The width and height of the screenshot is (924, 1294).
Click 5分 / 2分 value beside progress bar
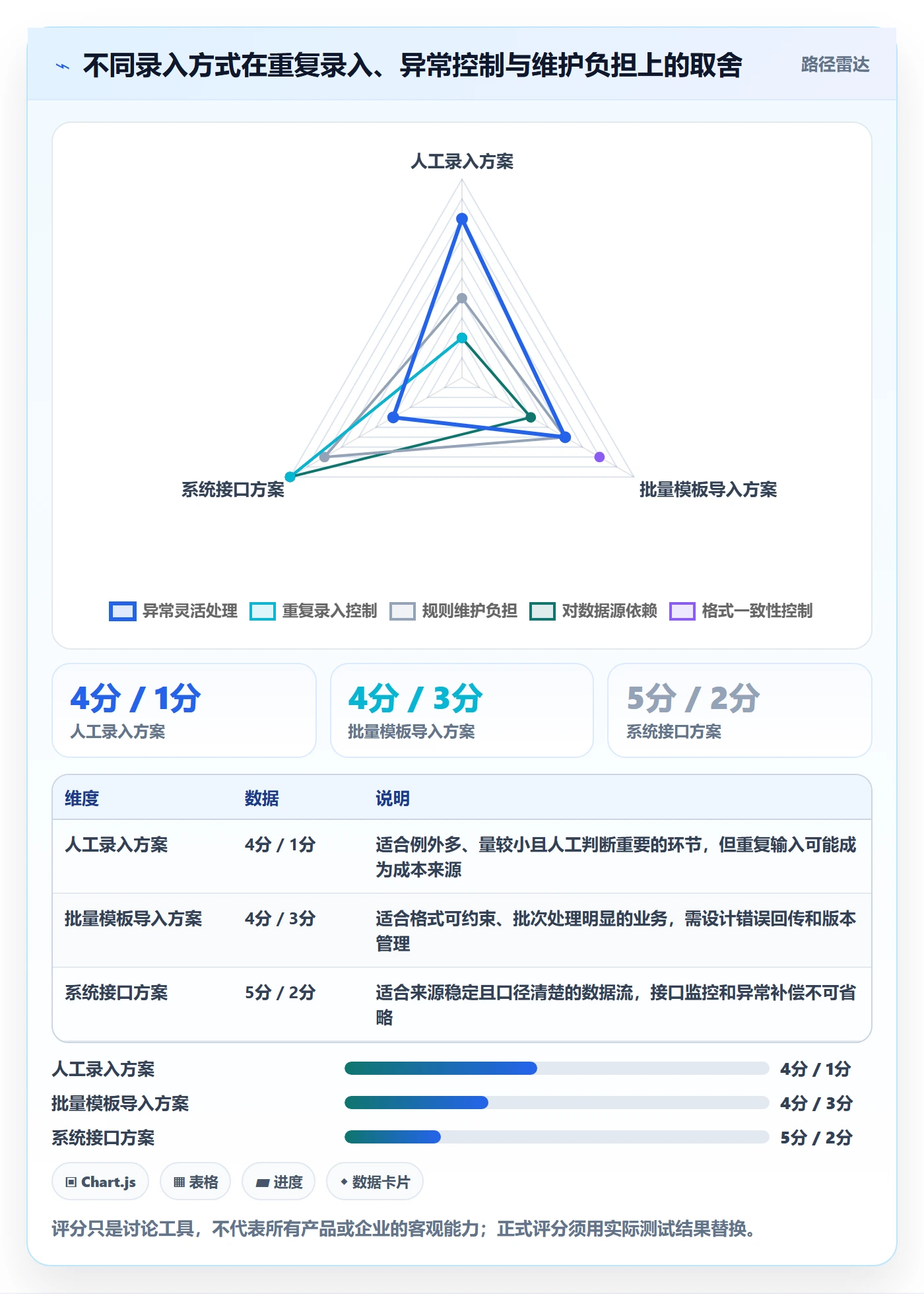(816, 1138)
